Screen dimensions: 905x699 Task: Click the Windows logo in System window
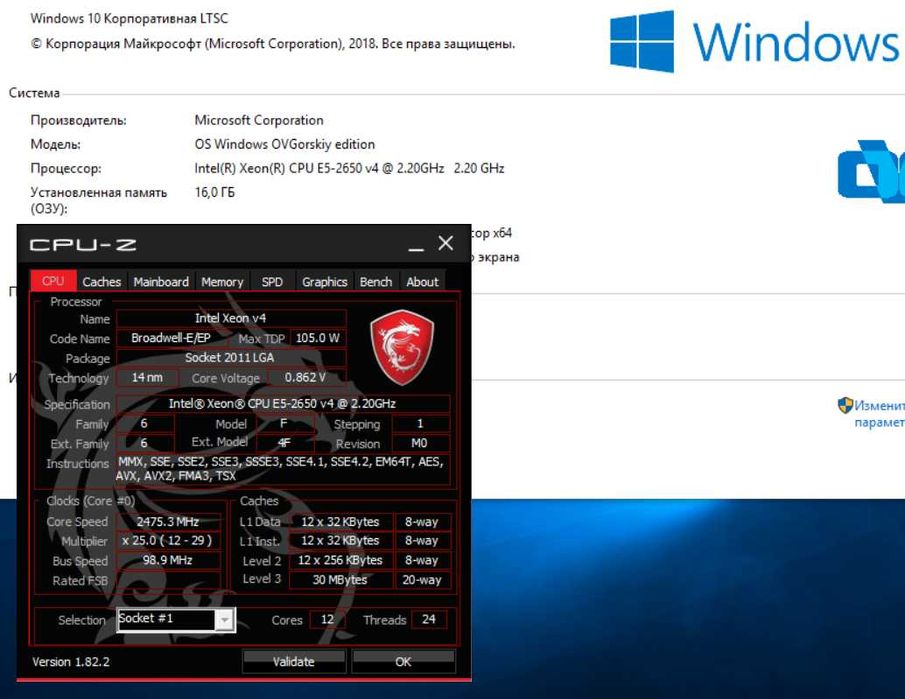tap(642, 42)
